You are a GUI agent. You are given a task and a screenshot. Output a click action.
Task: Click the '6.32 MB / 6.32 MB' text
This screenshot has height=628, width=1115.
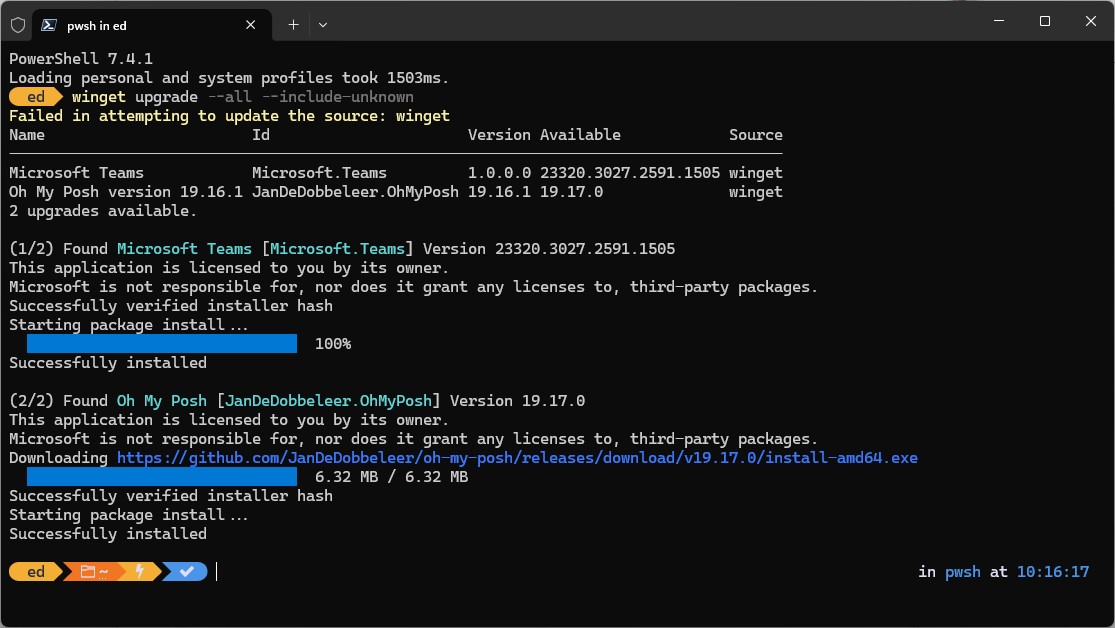click(x=391, y=477)
